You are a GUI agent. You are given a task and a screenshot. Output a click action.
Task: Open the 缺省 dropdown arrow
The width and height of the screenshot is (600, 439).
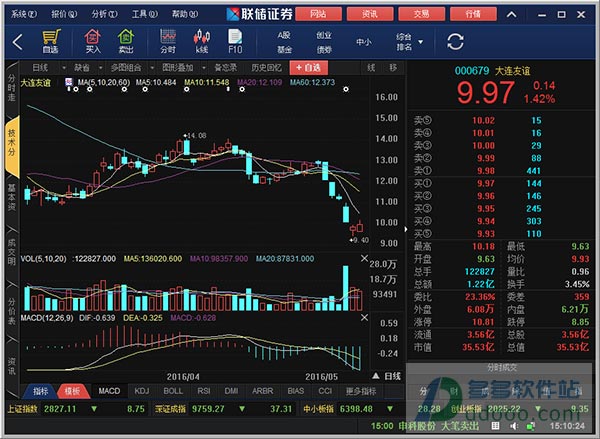(101, 68)
